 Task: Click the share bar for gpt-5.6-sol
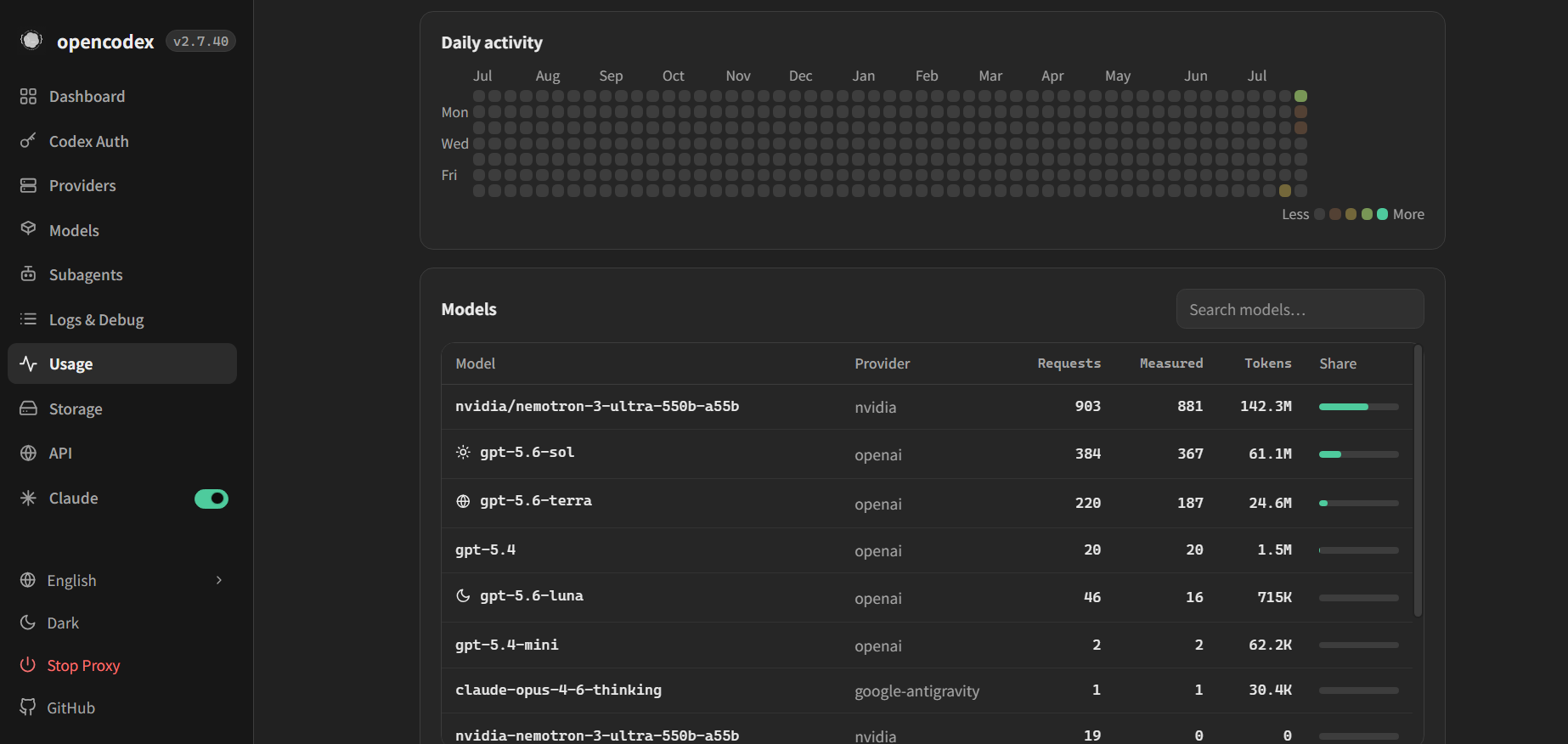point(1359,454)
